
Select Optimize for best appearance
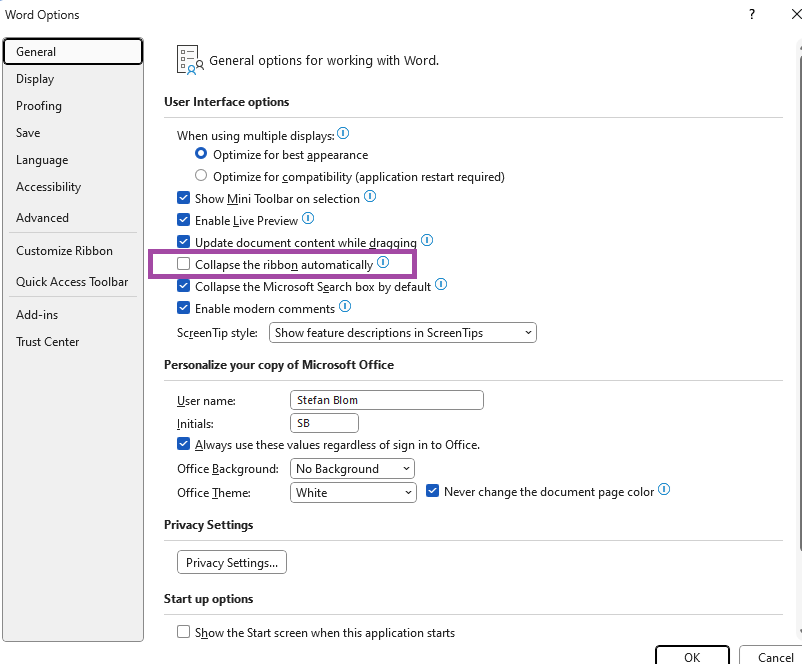click(201, 153)
